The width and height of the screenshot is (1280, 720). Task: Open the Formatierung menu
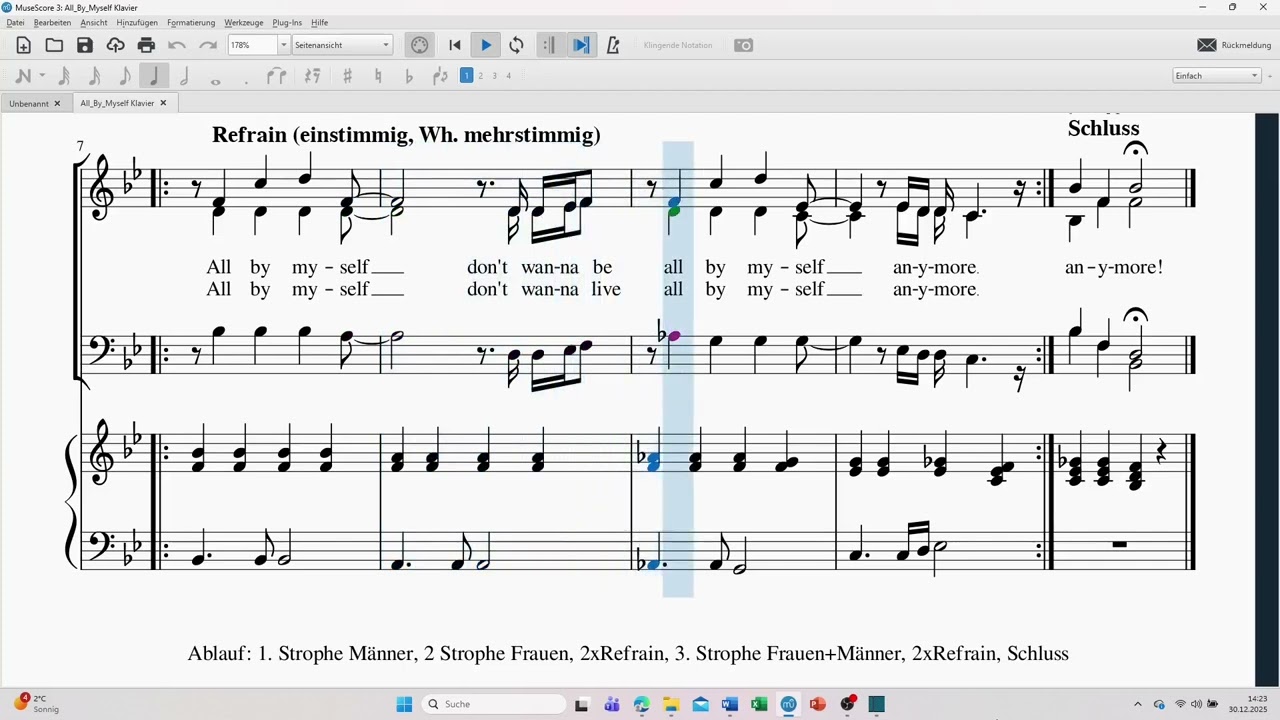coord(191,22)
